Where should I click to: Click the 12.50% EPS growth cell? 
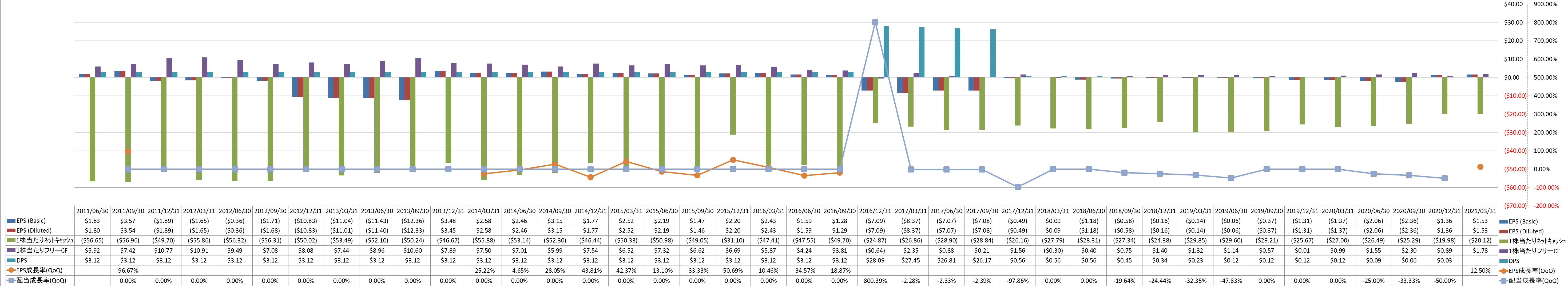pos(1480,270)
